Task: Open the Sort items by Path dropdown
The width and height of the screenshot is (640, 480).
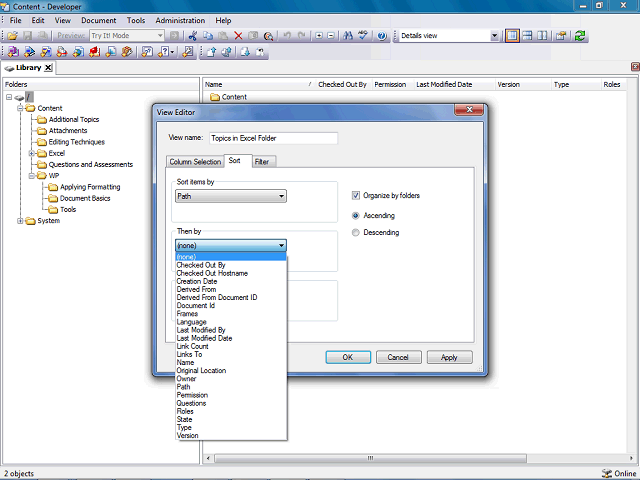Action: [231, 196]
